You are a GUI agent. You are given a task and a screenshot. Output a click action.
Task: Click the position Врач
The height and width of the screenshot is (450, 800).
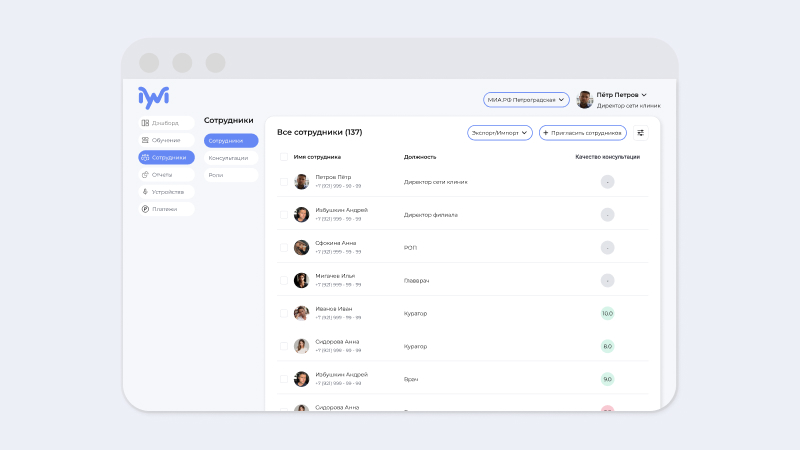click(411, 380)
